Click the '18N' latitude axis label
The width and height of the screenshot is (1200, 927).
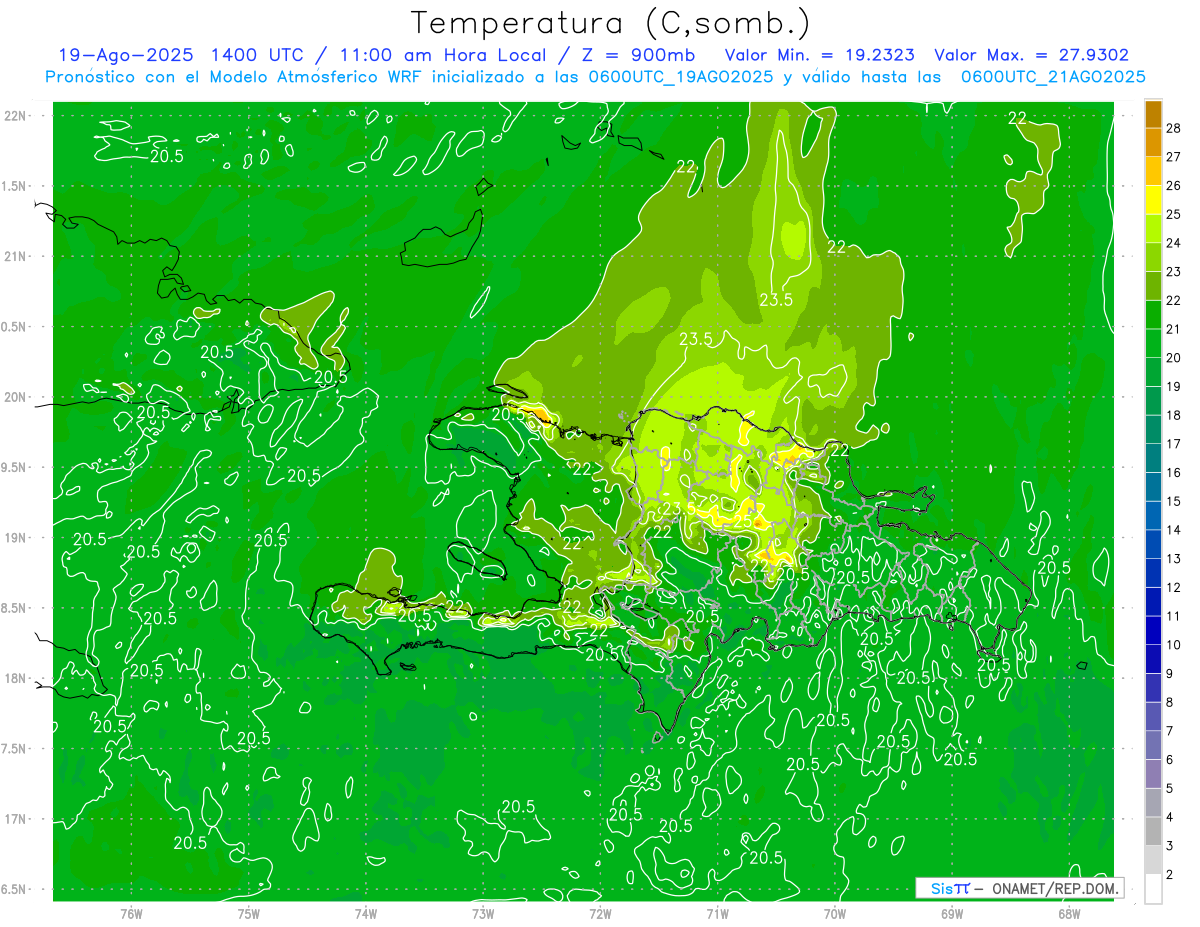tap(15, 678)
